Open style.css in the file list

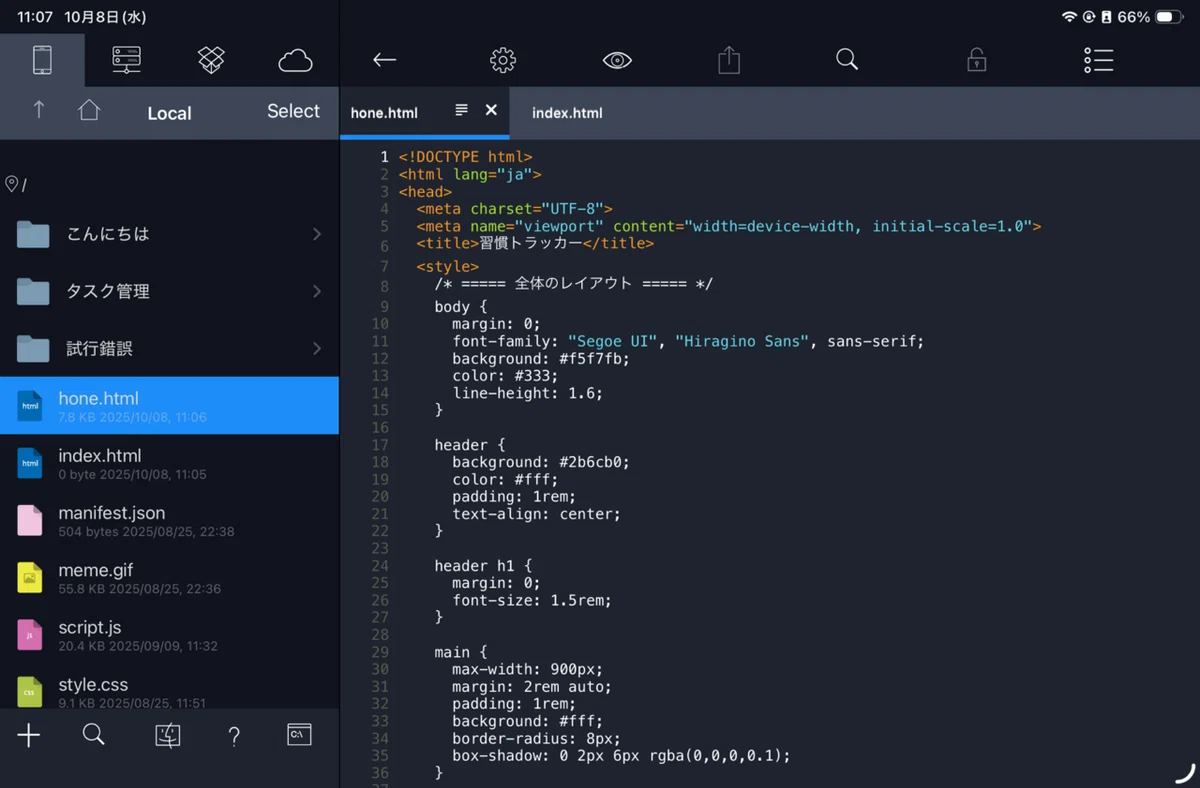(x=169, y=689)
